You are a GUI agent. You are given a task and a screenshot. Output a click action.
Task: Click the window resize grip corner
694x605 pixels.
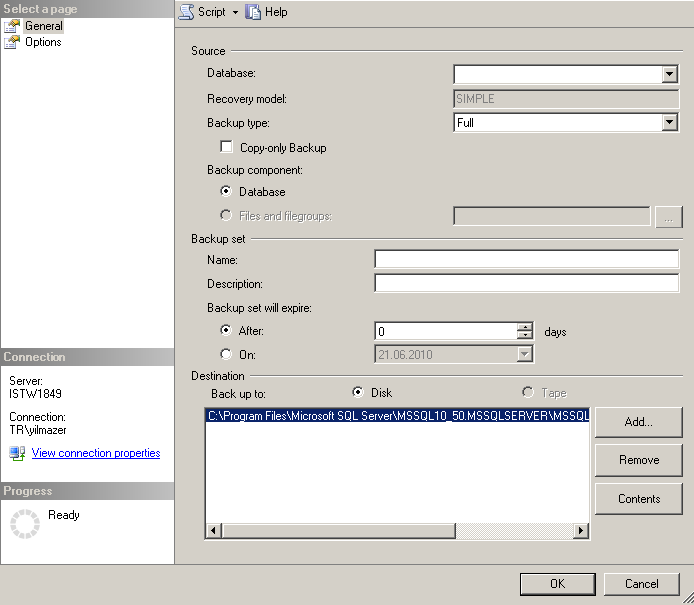[x=687, y=598]
